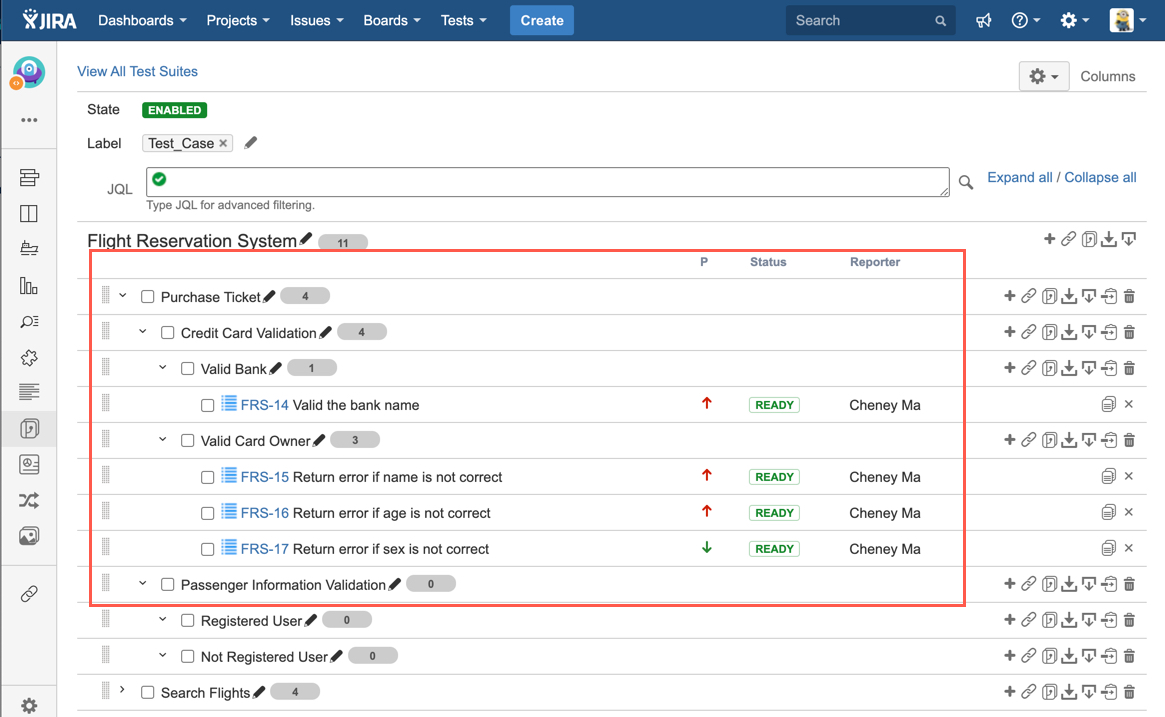Remove FRS-14 using its X icon

coord(1129,404)
